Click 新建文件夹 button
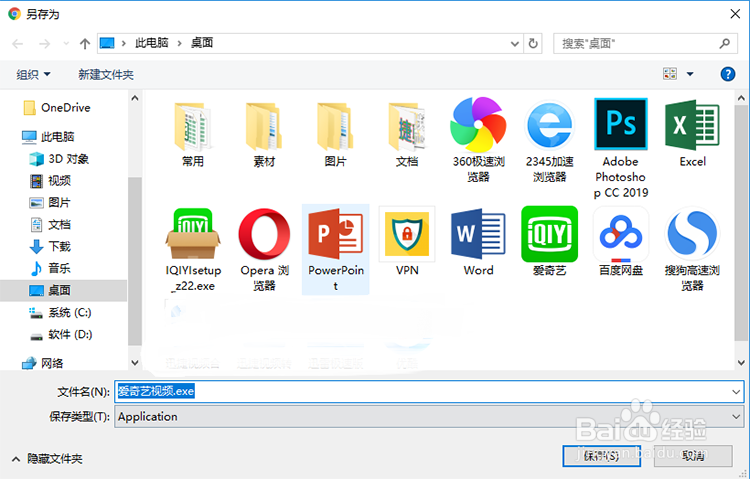Image resolution: width=750 pixels, height=479 pixels. tap(106, 75)
